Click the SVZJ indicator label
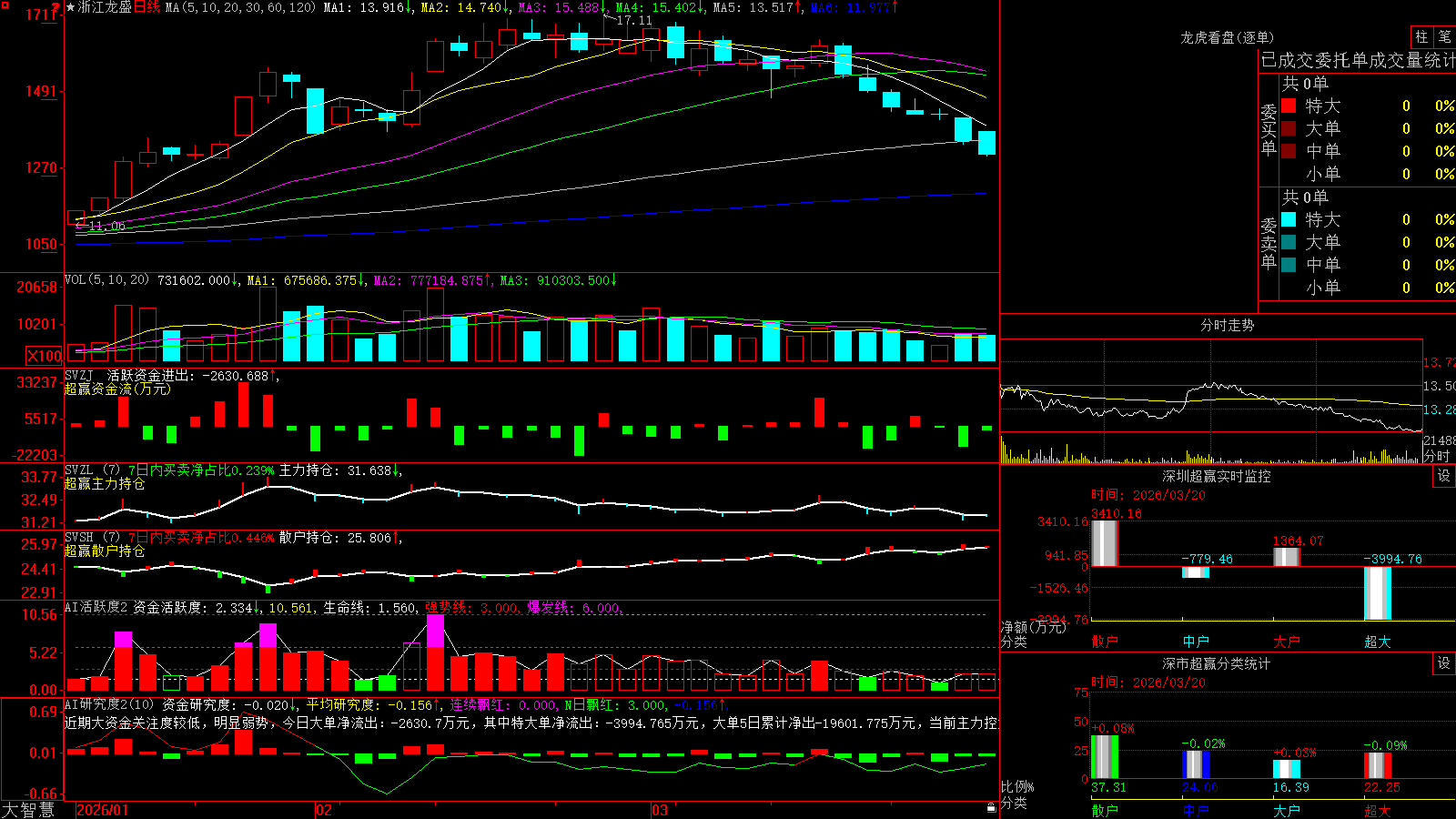 79,375
